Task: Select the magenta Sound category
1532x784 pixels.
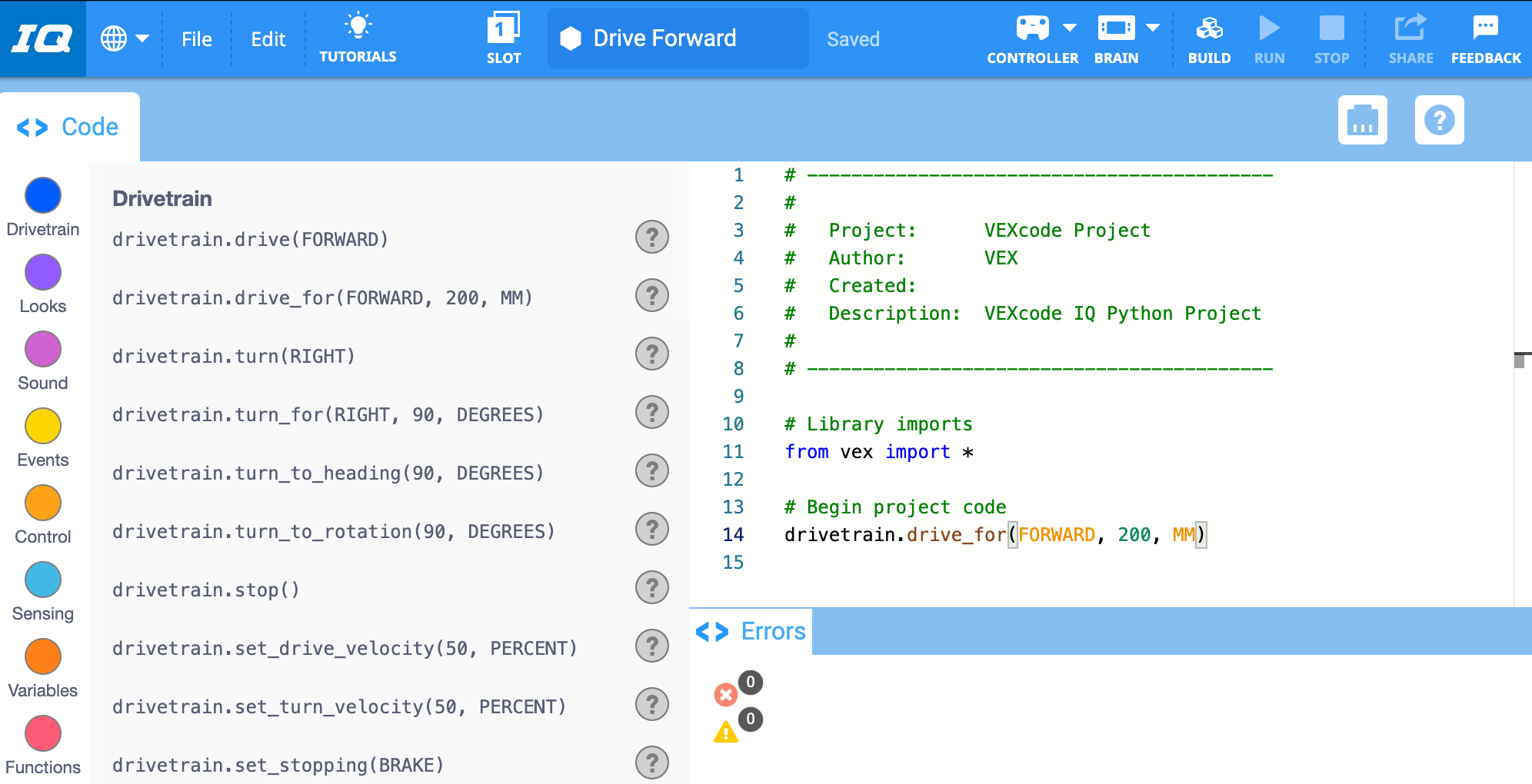Action: coord(43,349)
